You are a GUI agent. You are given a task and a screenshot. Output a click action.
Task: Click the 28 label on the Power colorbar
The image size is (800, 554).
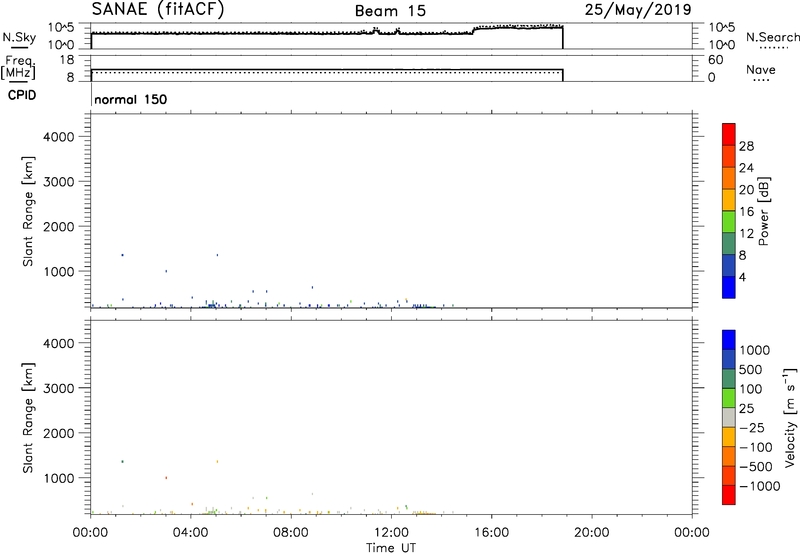746,146
